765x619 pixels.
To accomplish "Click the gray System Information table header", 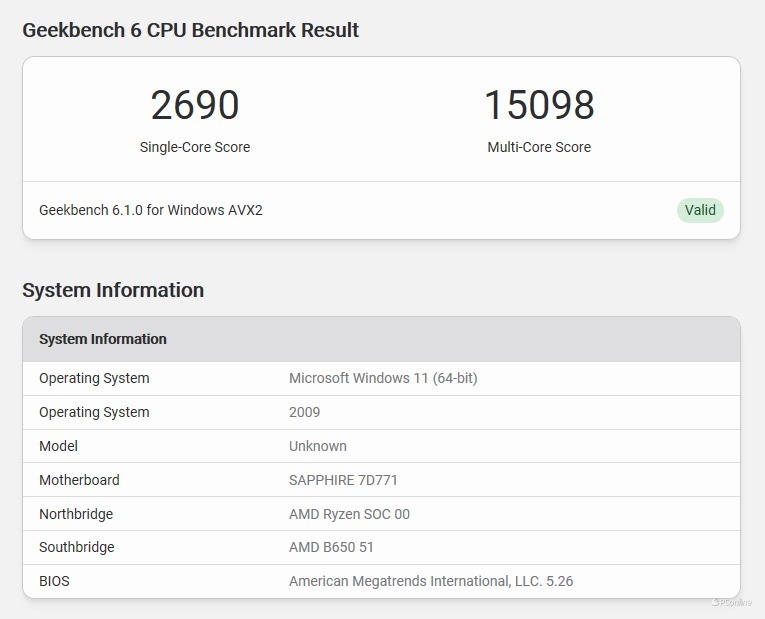I will point(103,339).
